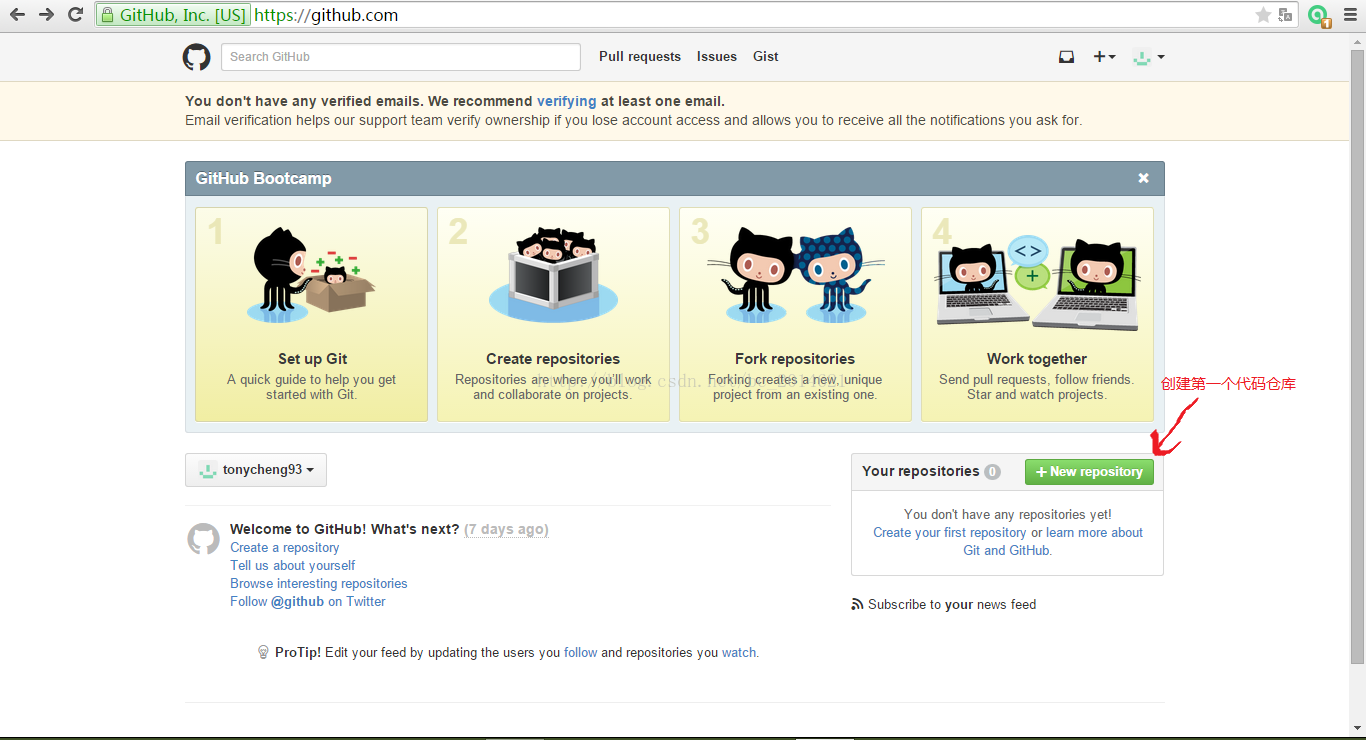
Task: Click the RSS feed icon
Action: pos(857,605)
